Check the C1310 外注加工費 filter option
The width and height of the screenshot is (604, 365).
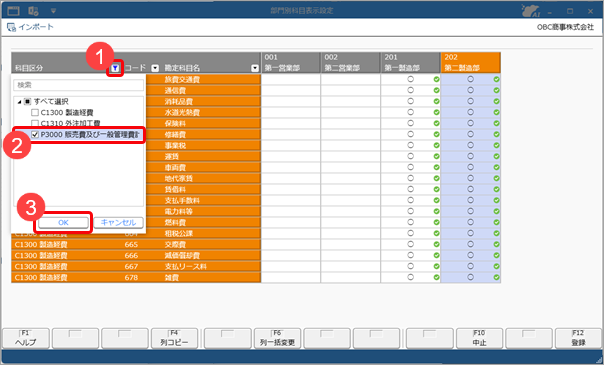click(35, 123)
